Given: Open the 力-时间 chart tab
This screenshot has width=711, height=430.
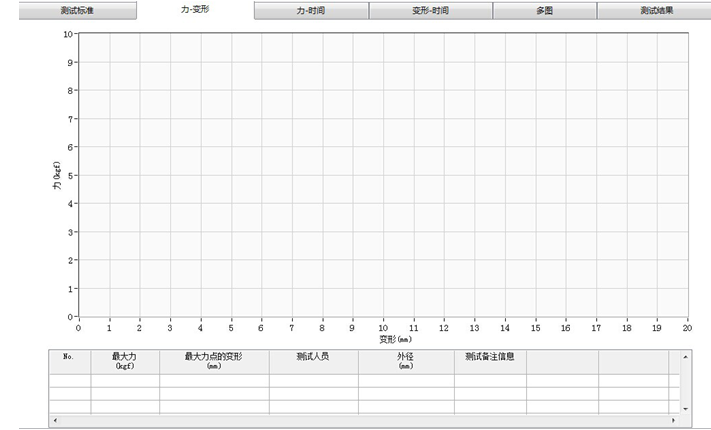Looking at the screenshot, I should 311,10.
